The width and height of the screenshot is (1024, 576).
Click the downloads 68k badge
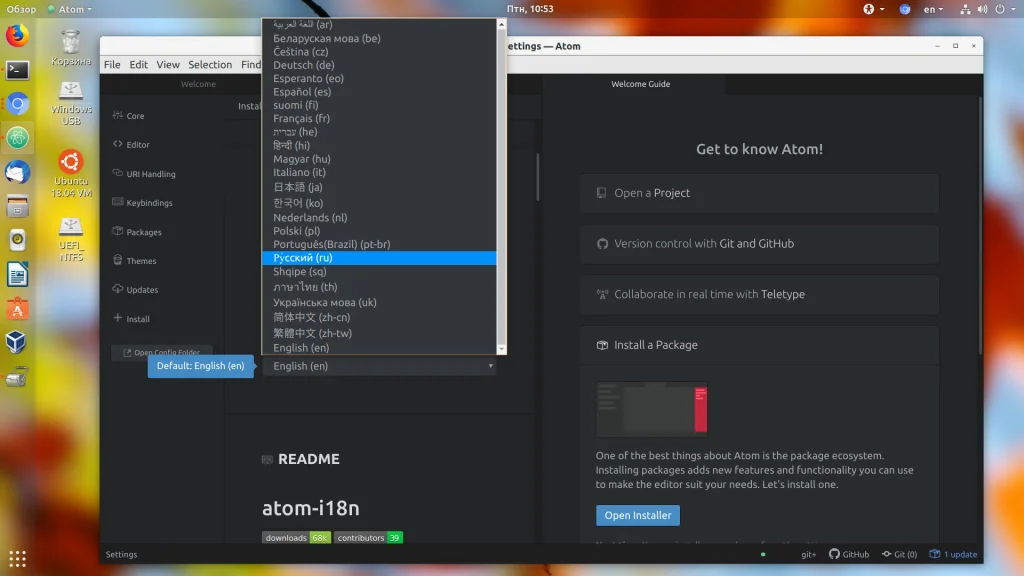click(x=296, y=537)
